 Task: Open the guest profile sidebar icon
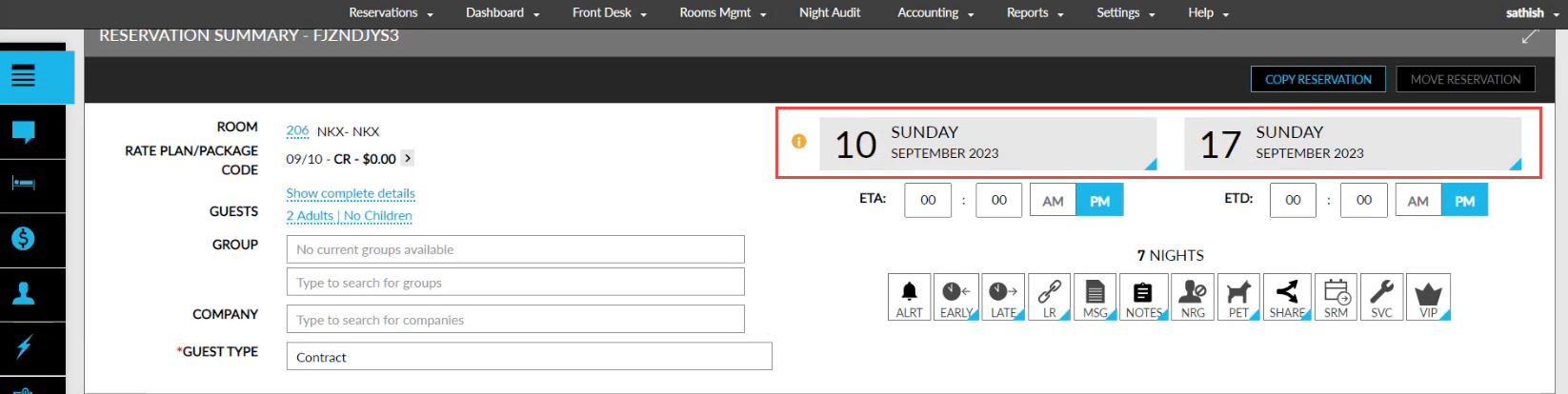tap(24, 293)
